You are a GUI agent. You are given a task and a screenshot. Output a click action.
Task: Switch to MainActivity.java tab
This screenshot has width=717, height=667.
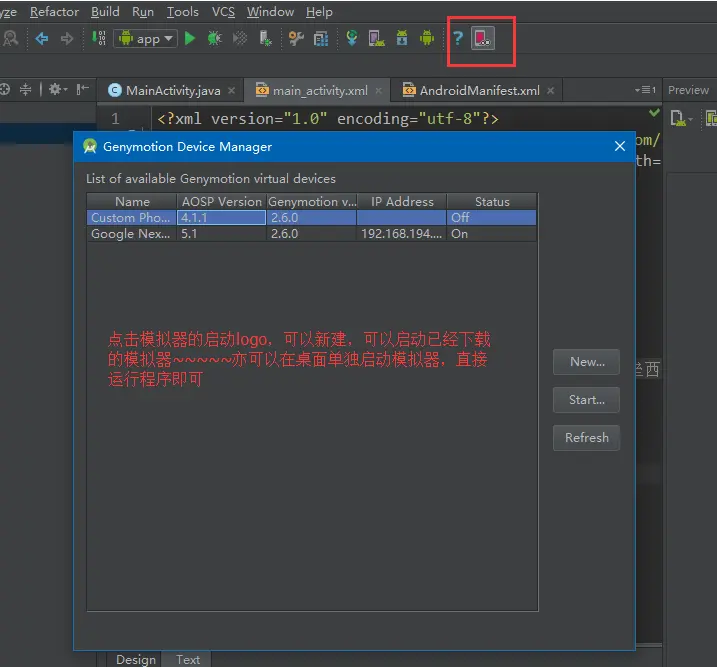170,91
